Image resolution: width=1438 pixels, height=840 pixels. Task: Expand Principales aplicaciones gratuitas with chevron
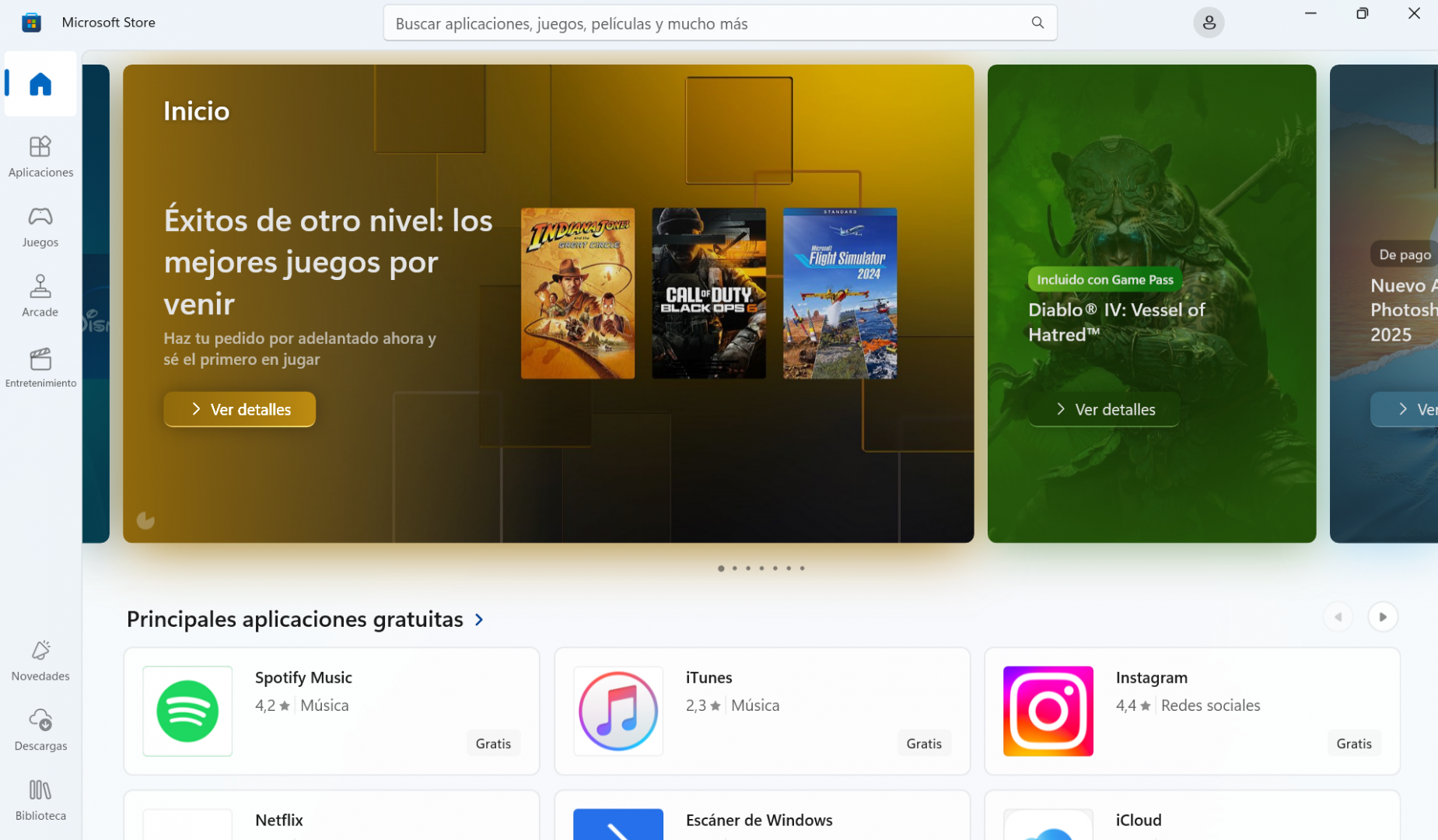[x=479, y=620]
